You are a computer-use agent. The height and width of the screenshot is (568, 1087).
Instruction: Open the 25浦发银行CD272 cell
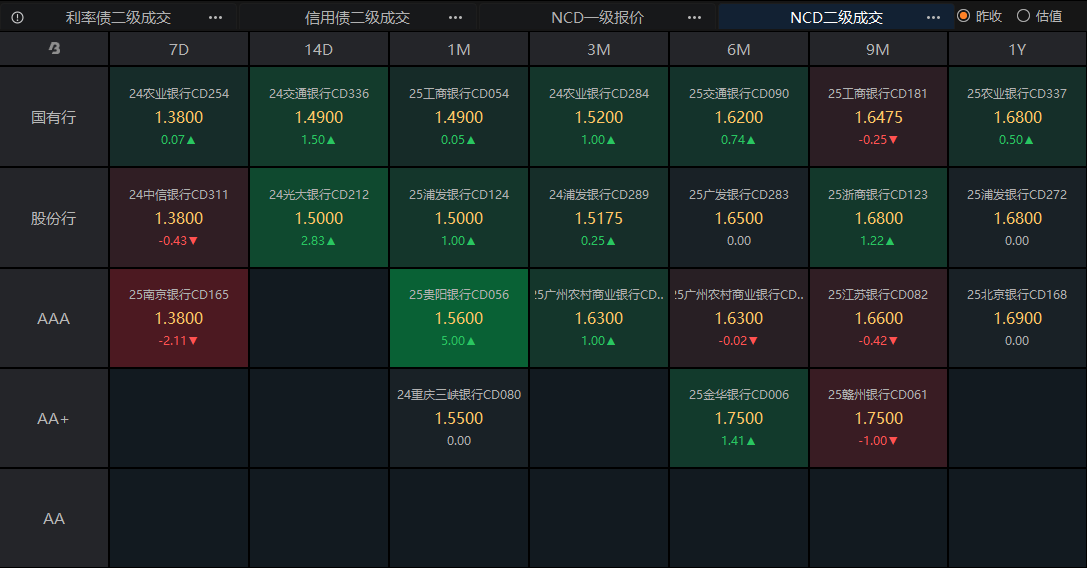pyautogui.click(x=1017, y=218)
